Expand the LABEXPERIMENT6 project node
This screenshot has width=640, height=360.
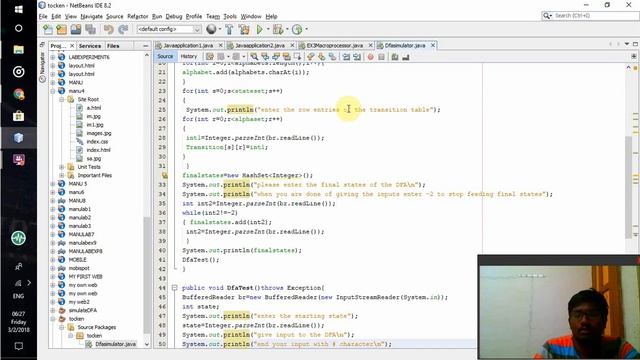tap(53, 57)
